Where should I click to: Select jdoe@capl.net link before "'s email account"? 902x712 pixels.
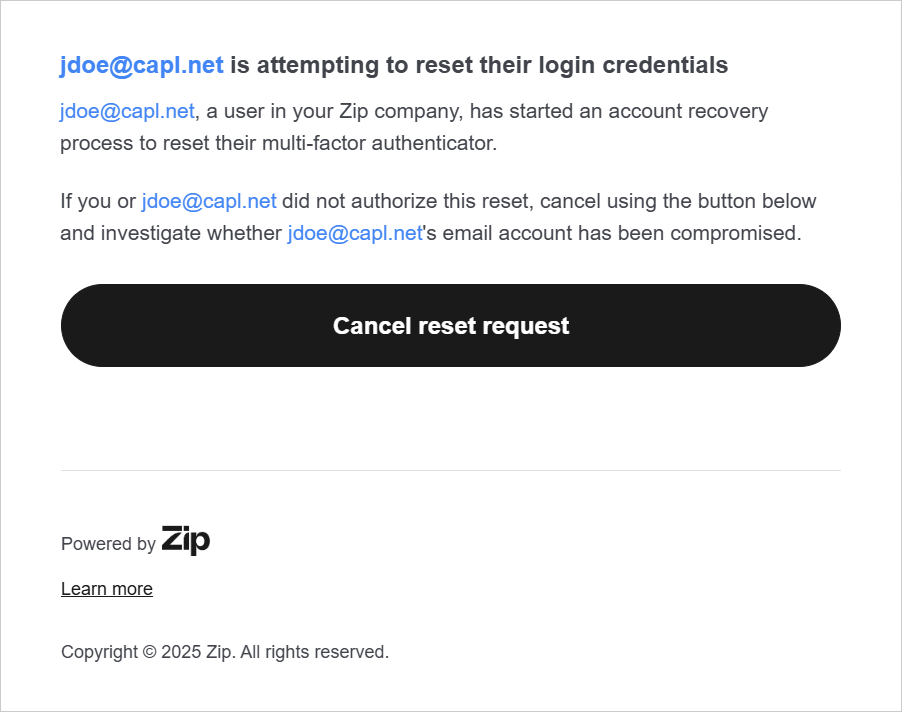[355, 234]
